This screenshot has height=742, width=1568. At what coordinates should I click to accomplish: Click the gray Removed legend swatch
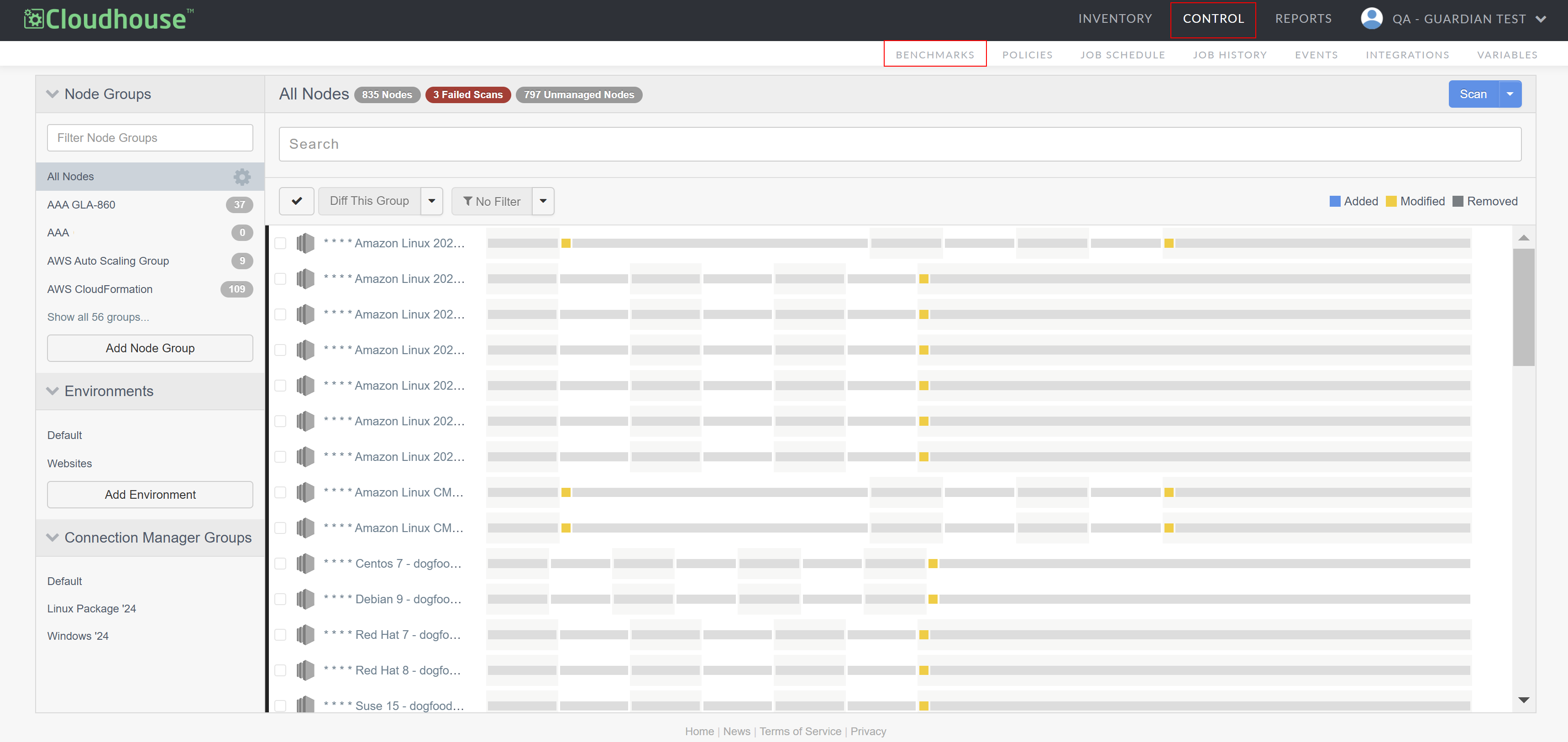(x=1458, y=202)
